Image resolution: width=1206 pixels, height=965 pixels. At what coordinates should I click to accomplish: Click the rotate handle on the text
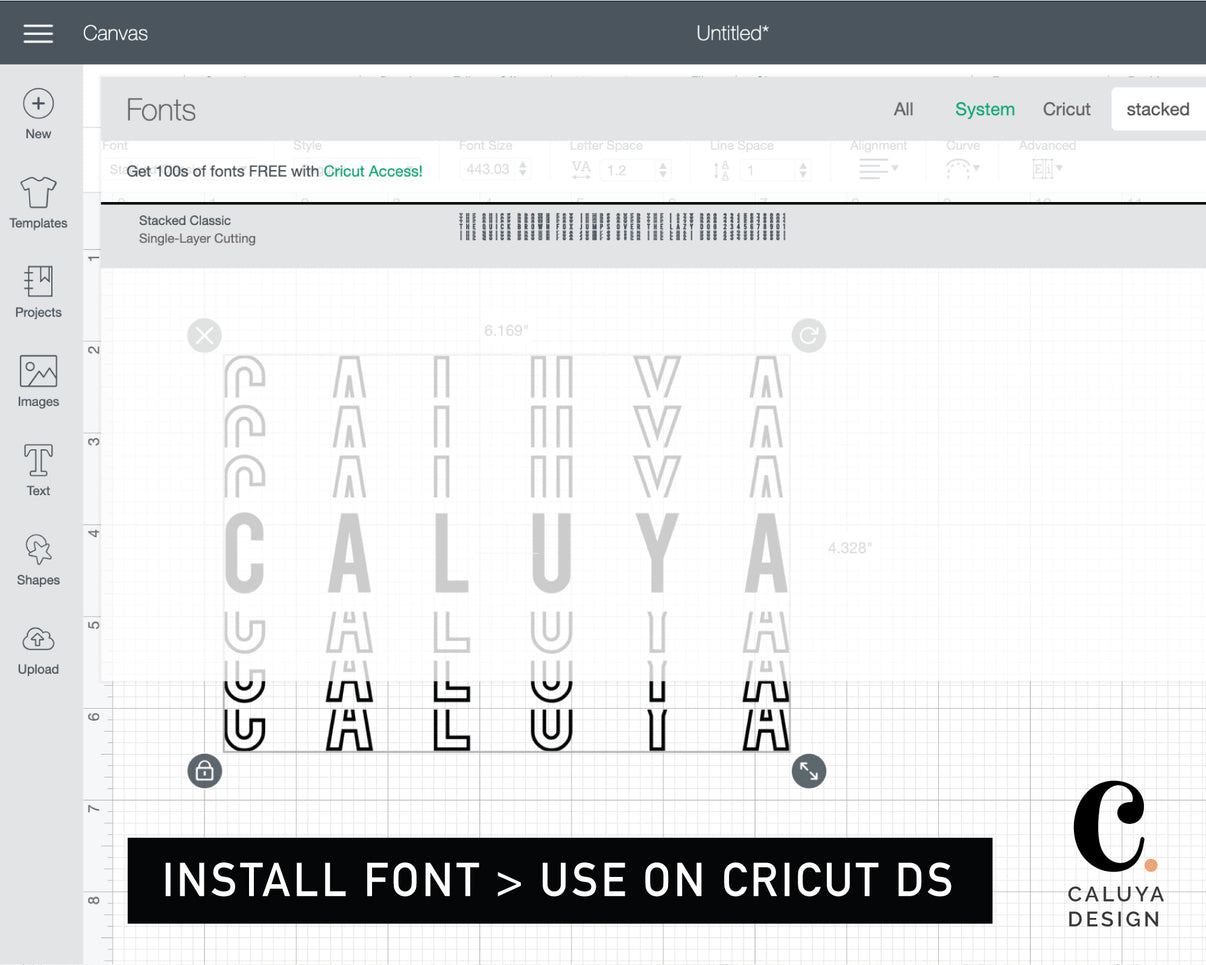point(808,335)
